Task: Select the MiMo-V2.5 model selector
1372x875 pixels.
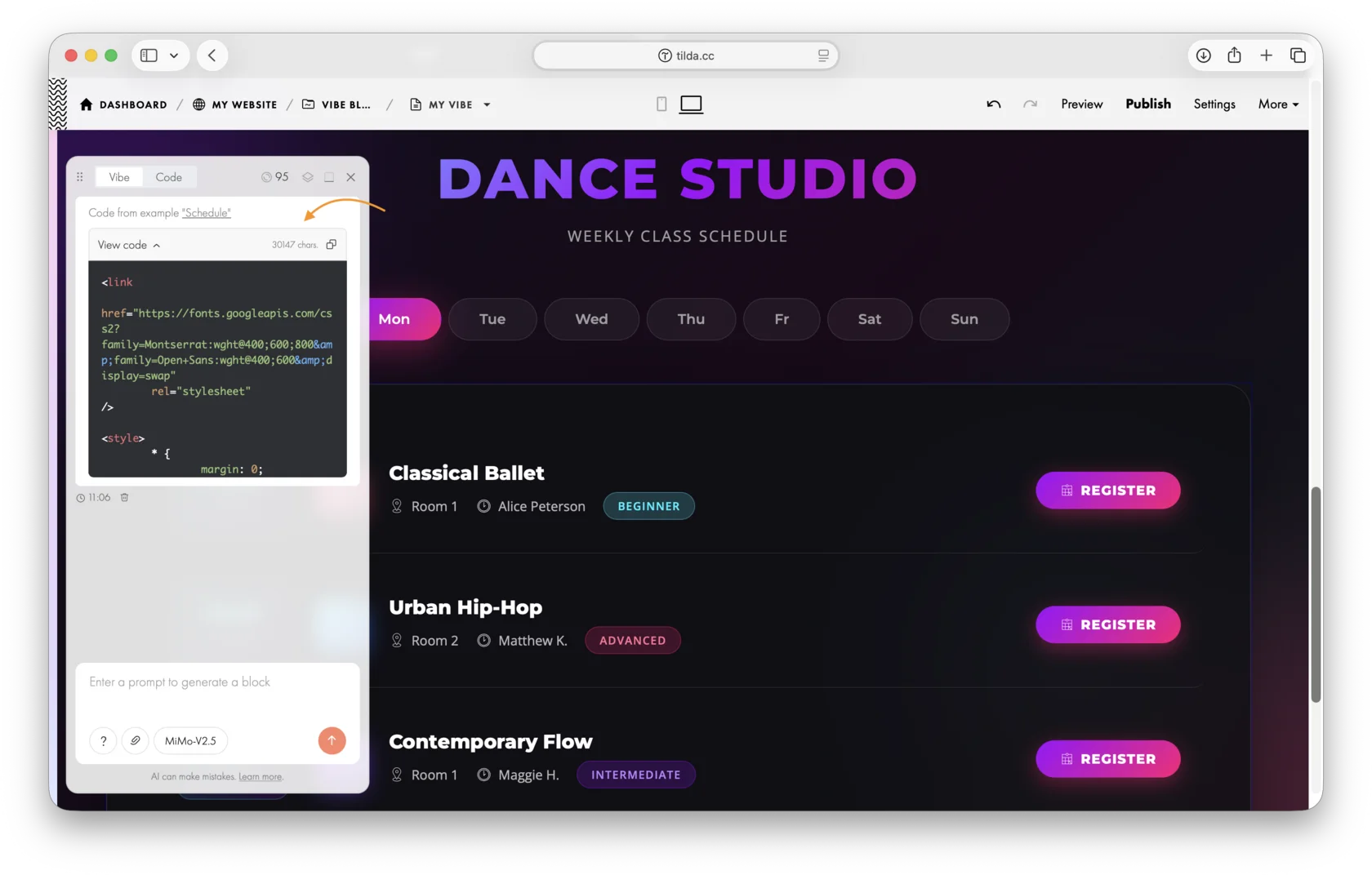Action: tap(190, 740)
